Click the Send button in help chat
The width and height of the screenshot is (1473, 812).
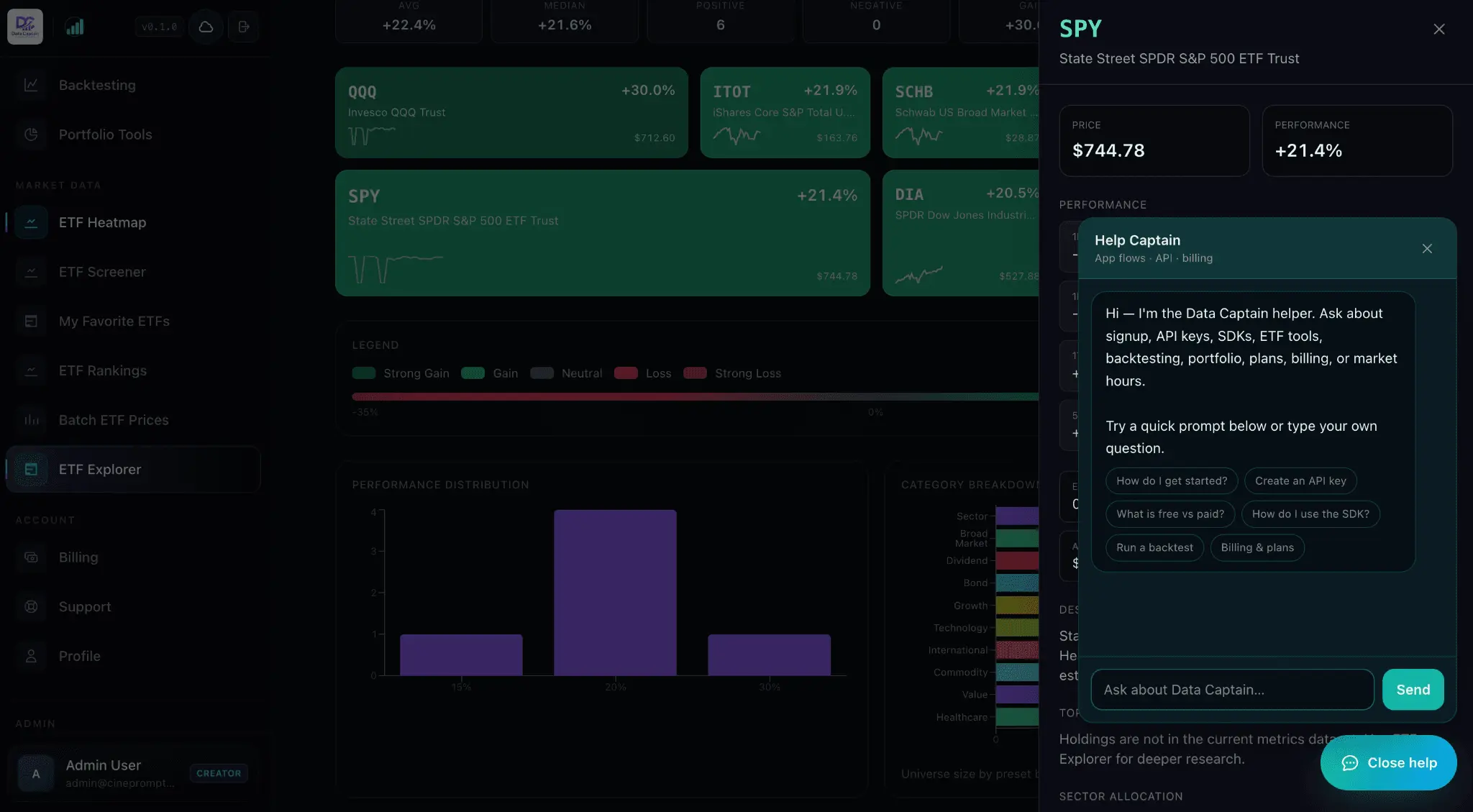(x=1413, y=690)
